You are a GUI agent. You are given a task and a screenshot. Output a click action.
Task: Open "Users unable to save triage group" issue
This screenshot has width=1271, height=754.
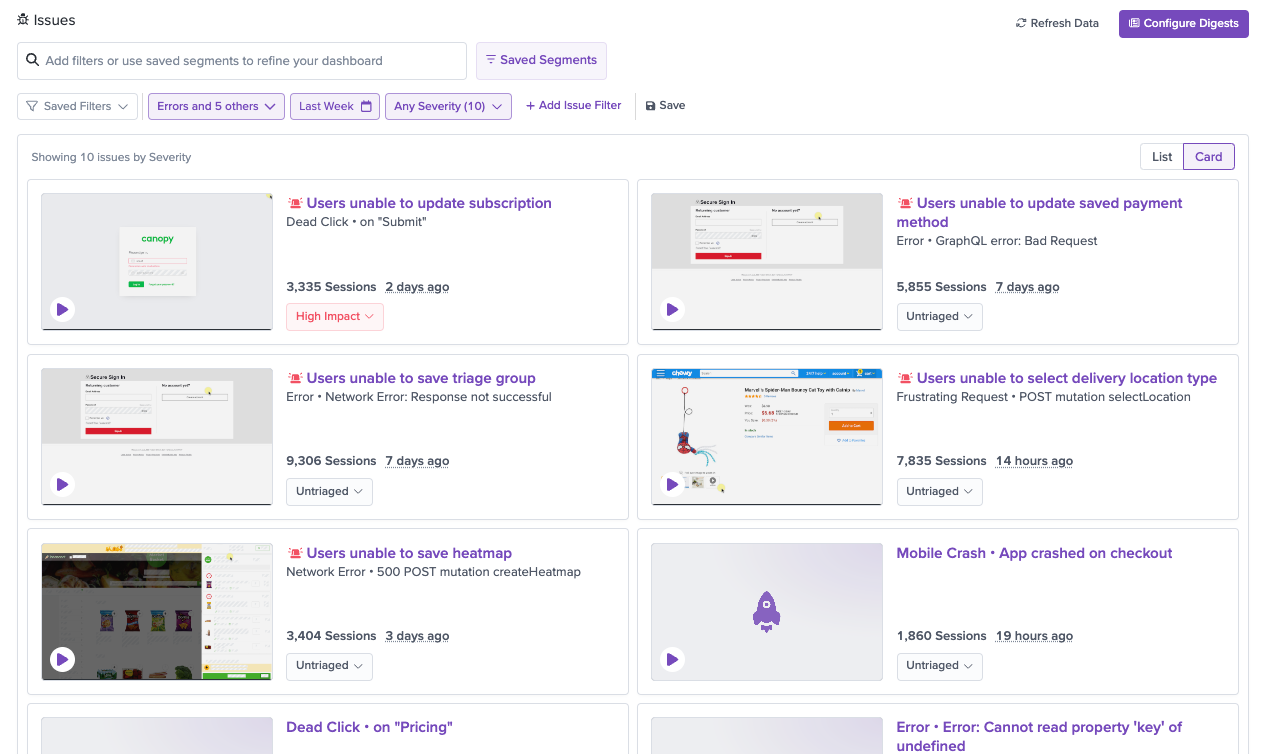click(421, 378)
